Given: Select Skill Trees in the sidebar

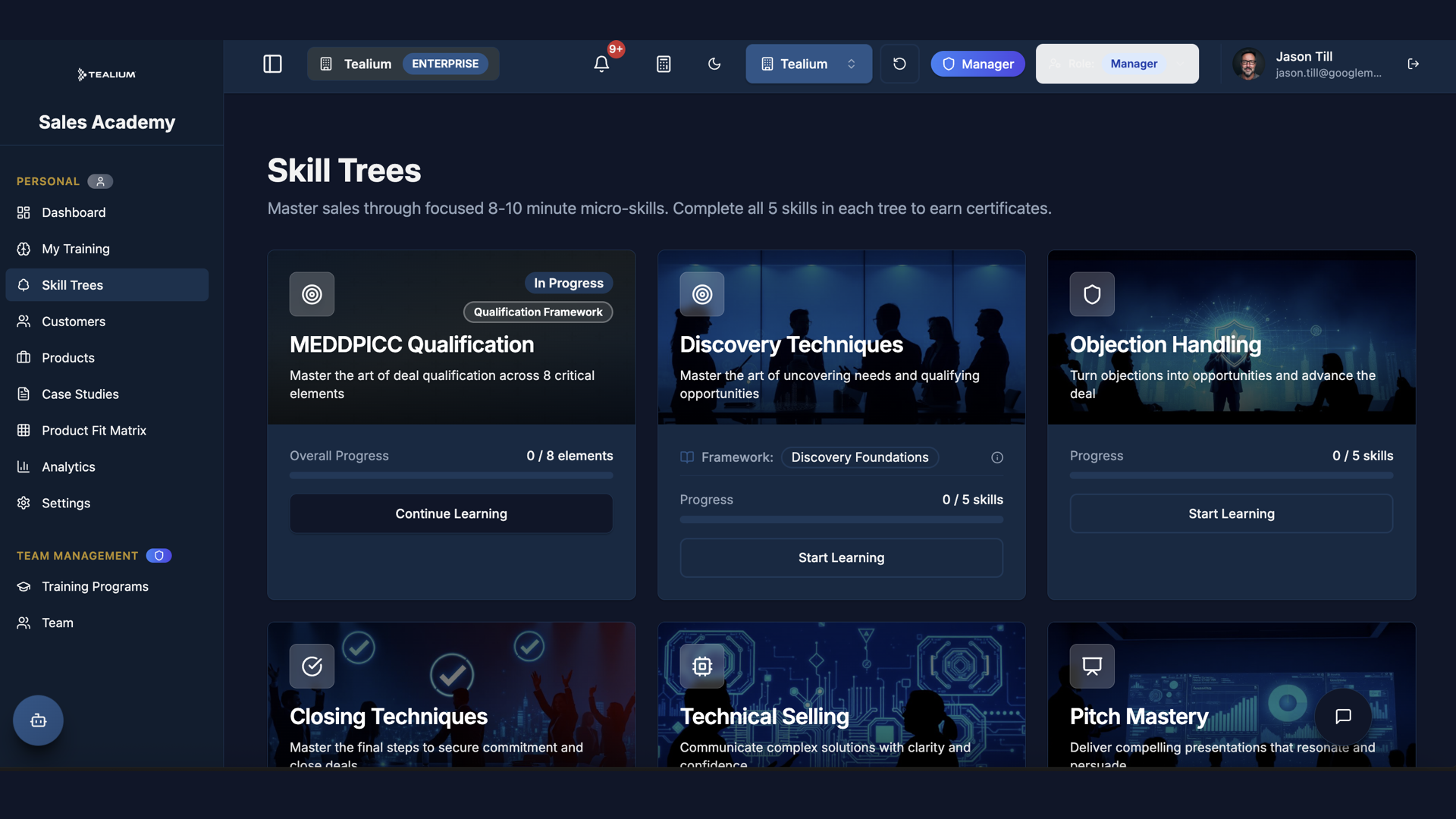Looking at the screenshot, I should click(107, 285).
